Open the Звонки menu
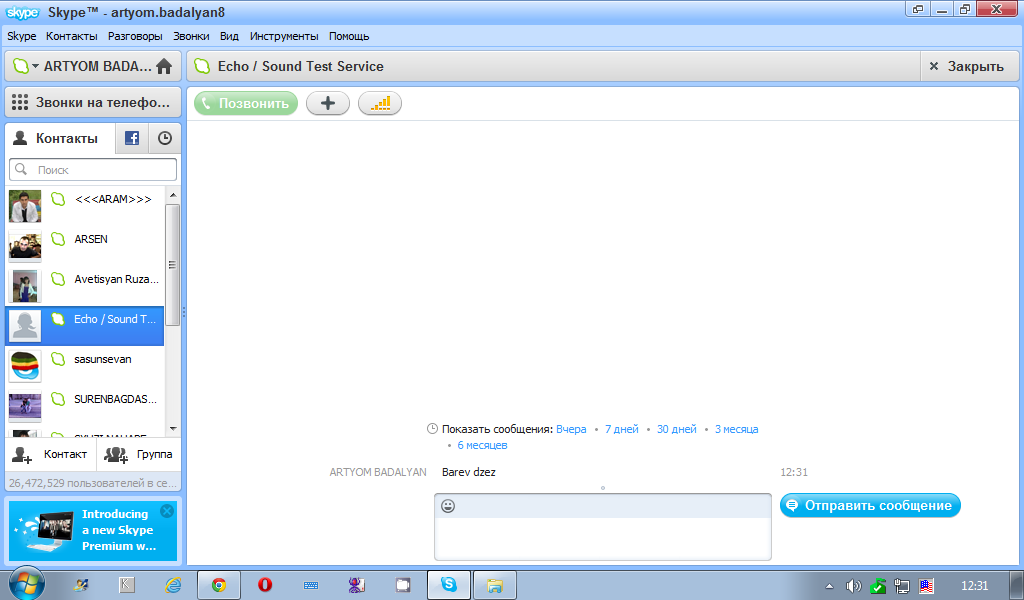Viewport: 1024px width, 600px height. tap(191, 36)
